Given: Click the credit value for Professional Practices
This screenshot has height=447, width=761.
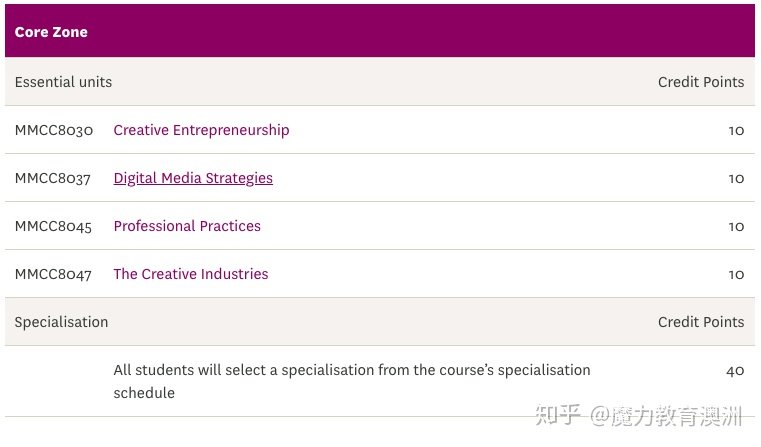Looking at the screenshot, I should pos(736,227).
